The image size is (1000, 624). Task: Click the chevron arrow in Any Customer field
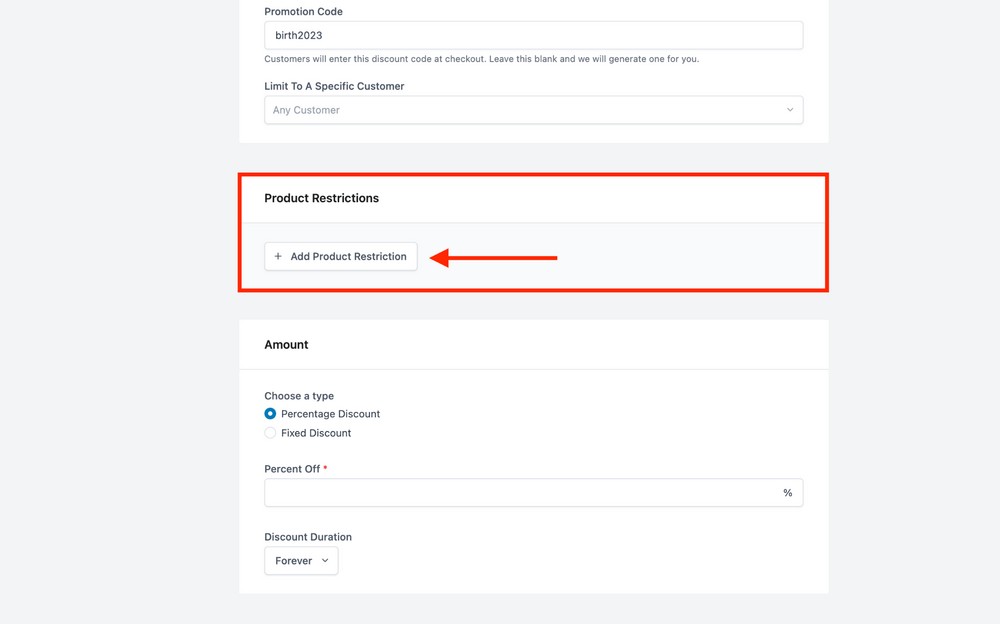tap(790, 110)
